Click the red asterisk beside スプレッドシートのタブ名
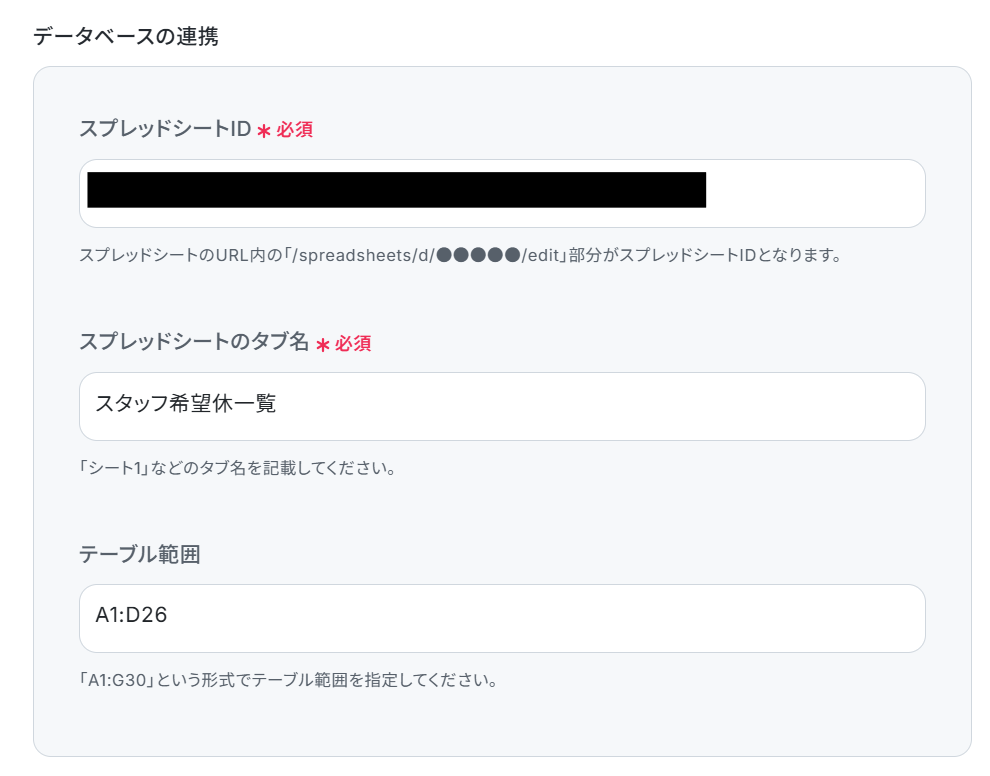 coord(323,345)
